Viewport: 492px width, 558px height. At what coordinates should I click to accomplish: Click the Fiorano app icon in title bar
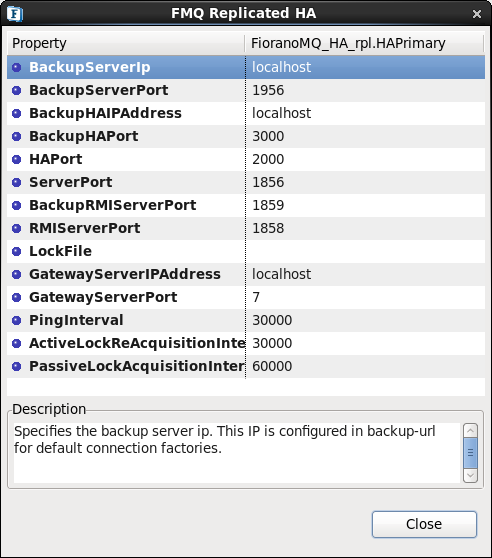click(x=15, y=14)
